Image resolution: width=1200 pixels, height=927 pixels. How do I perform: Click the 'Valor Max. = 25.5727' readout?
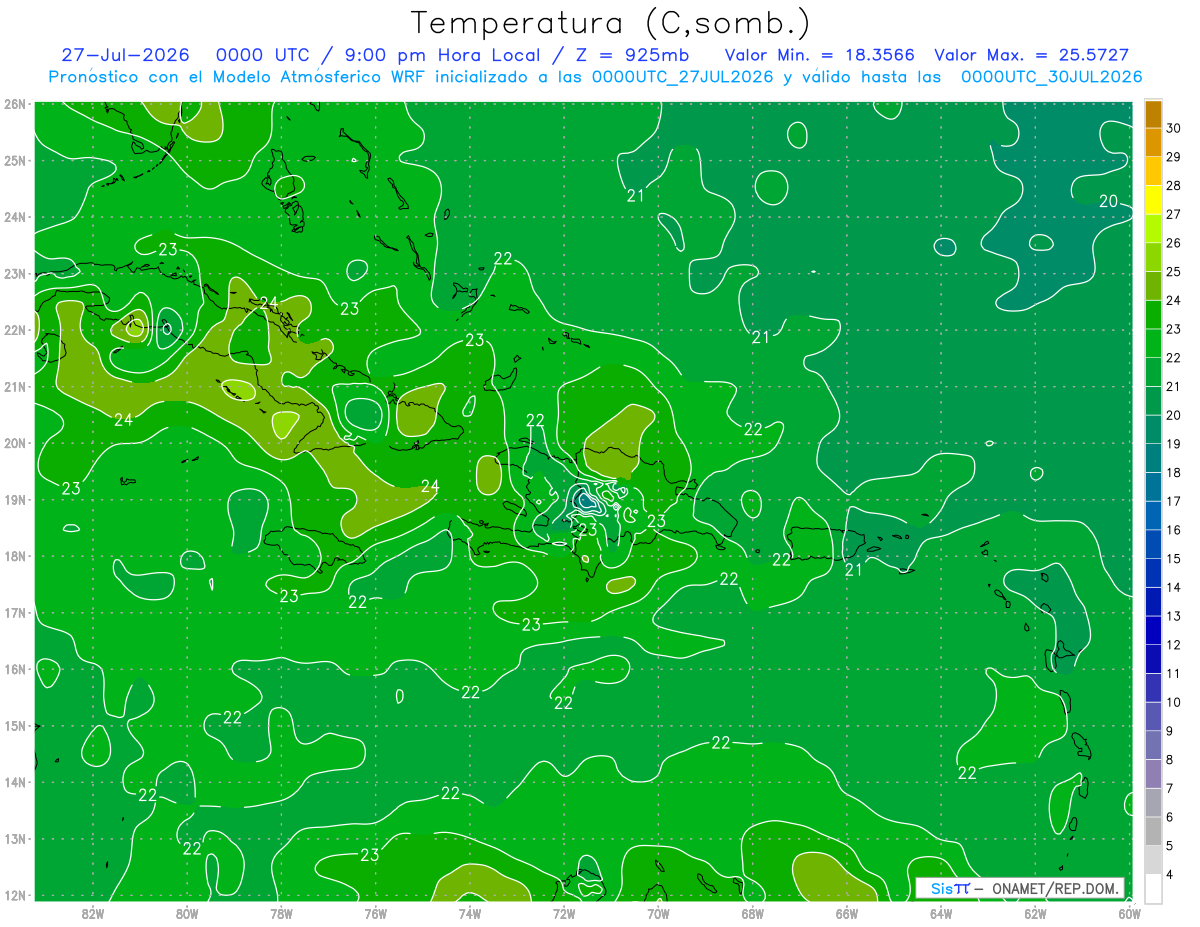pyautogui.click(x=1031, y=55)
